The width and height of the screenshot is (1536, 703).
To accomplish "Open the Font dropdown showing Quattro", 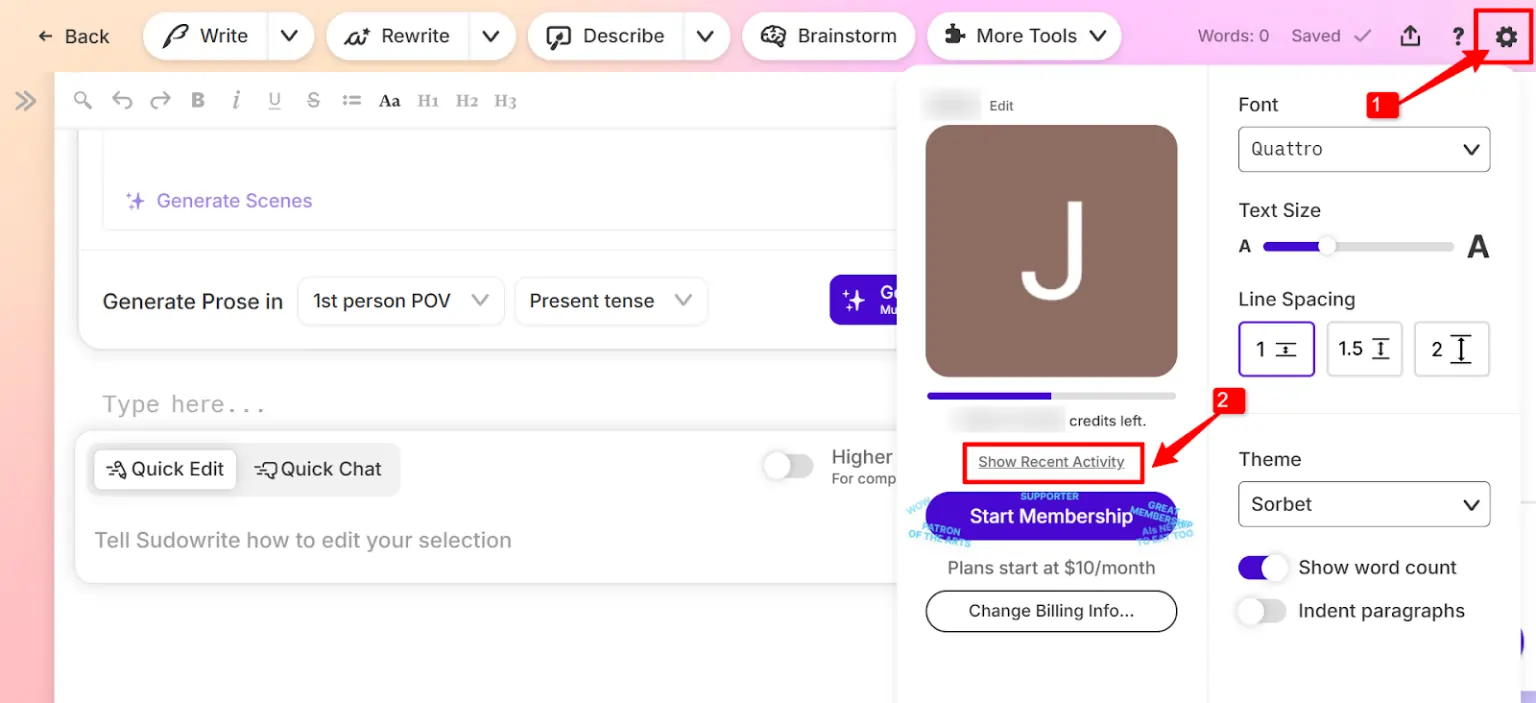I will point(1364,149).
